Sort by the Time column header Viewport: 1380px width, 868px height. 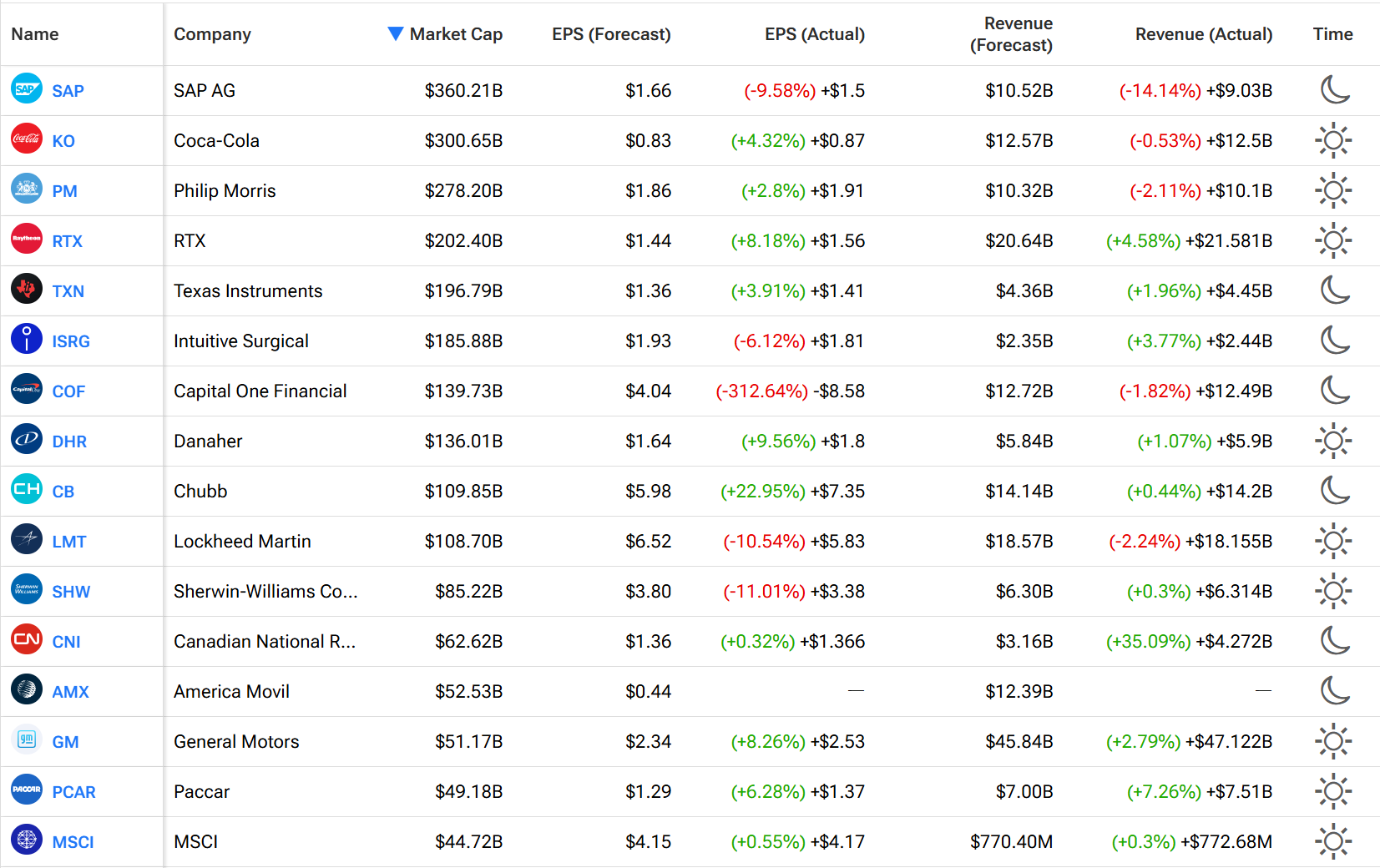pos(1332,34)
